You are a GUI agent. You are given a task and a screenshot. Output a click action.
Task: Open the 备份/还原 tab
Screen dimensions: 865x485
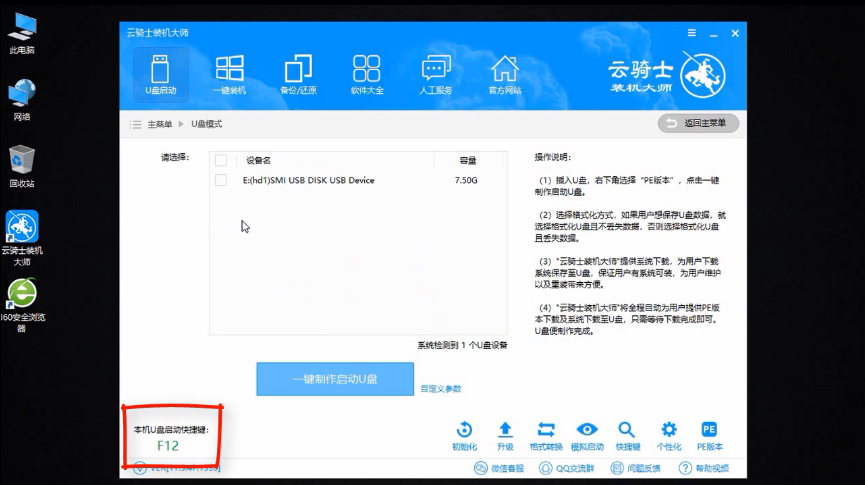tap(298, 75)
